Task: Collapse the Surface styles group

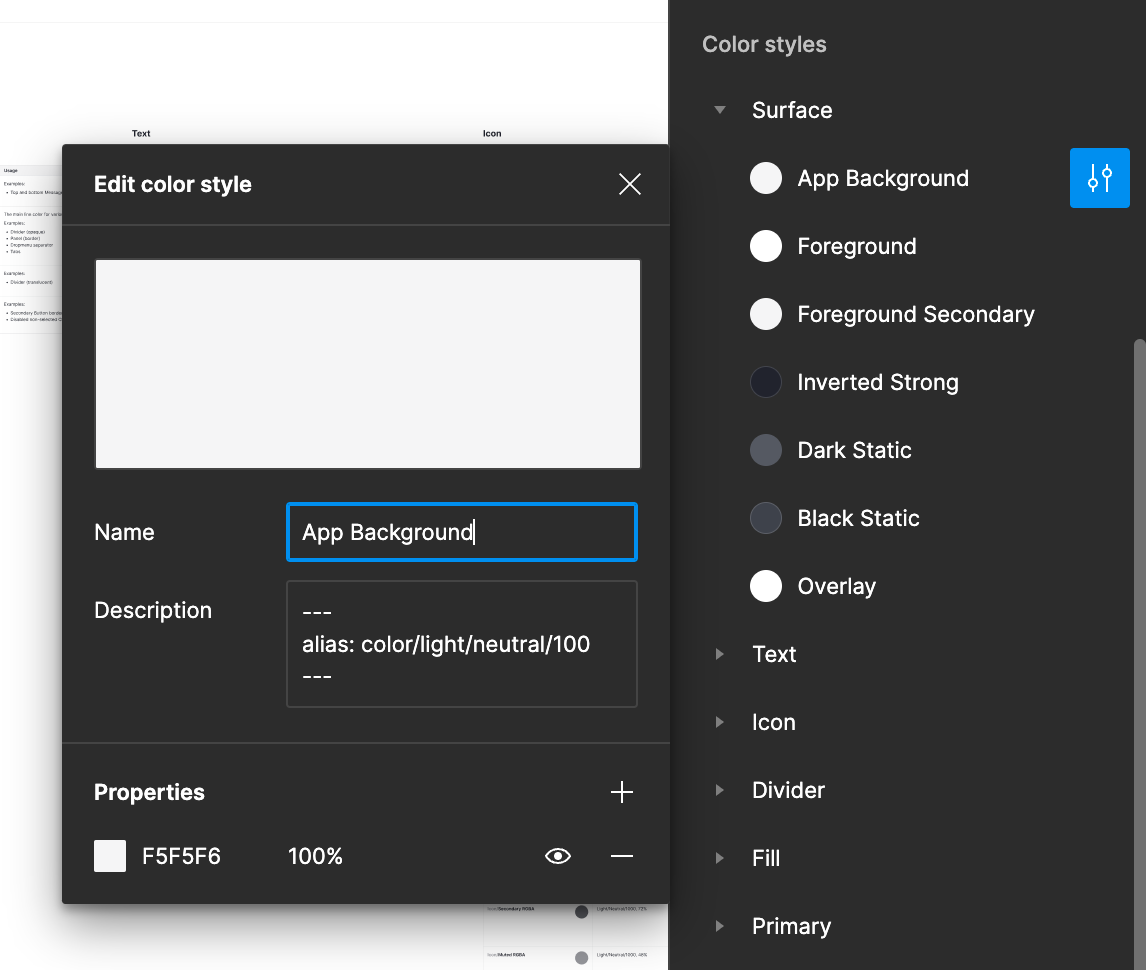Action: pyautogui.click(x=720, y=110)
